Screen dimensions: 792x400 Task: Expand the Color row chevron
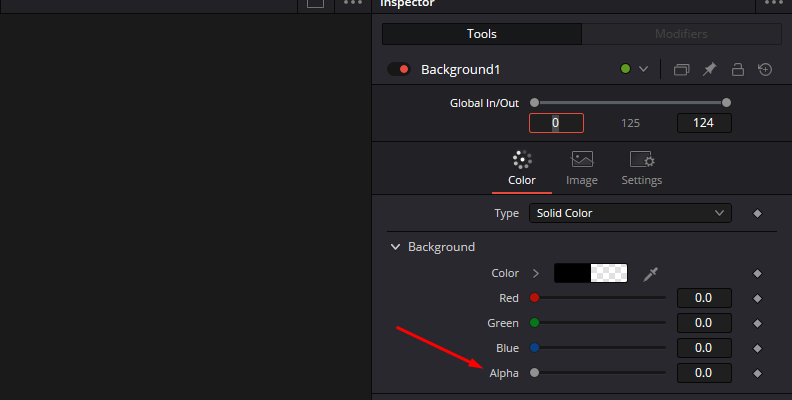[535, 273]
